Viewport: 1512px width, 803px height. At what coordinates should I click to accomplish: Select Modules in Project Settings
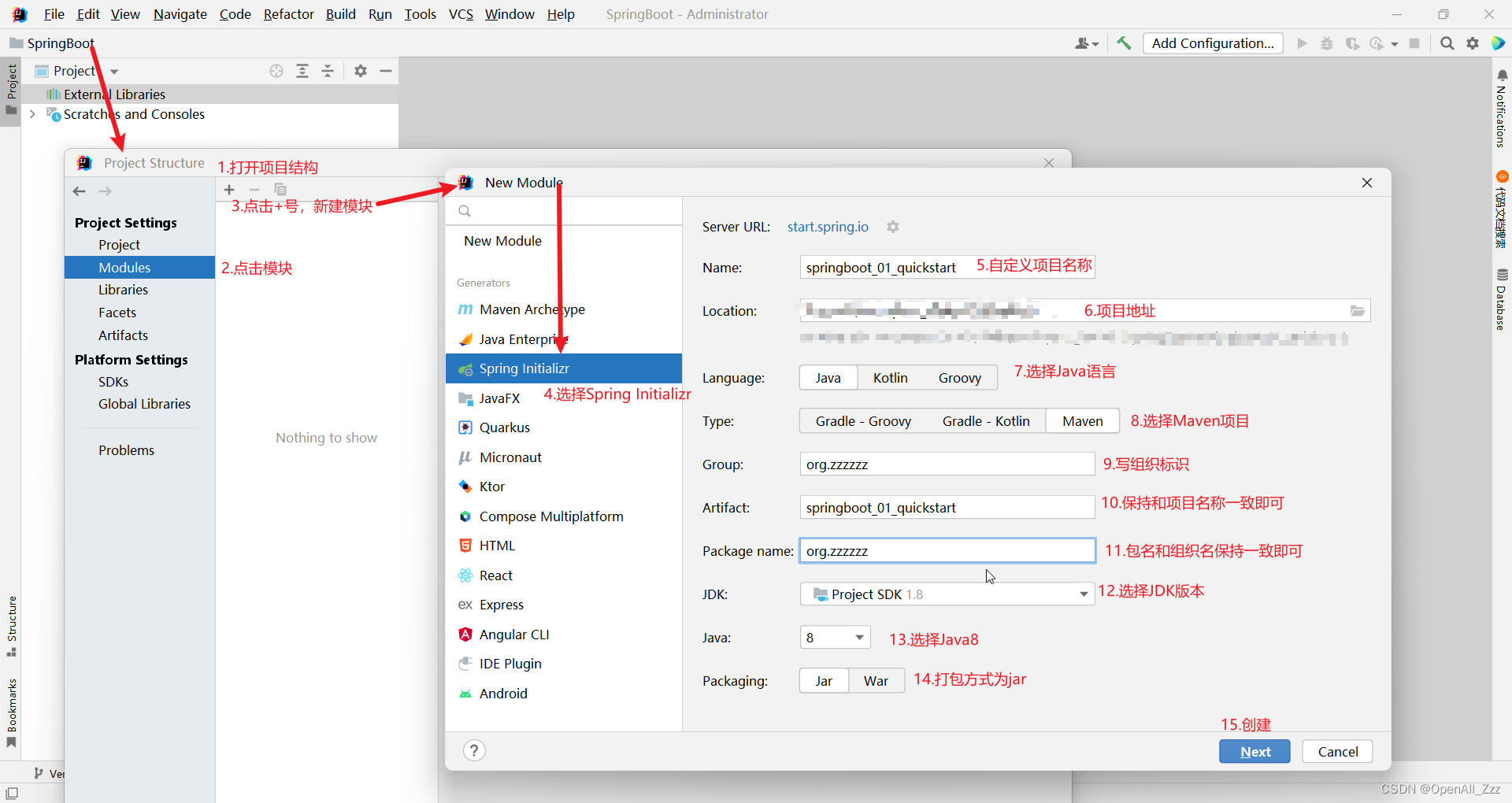click(139, 268)
